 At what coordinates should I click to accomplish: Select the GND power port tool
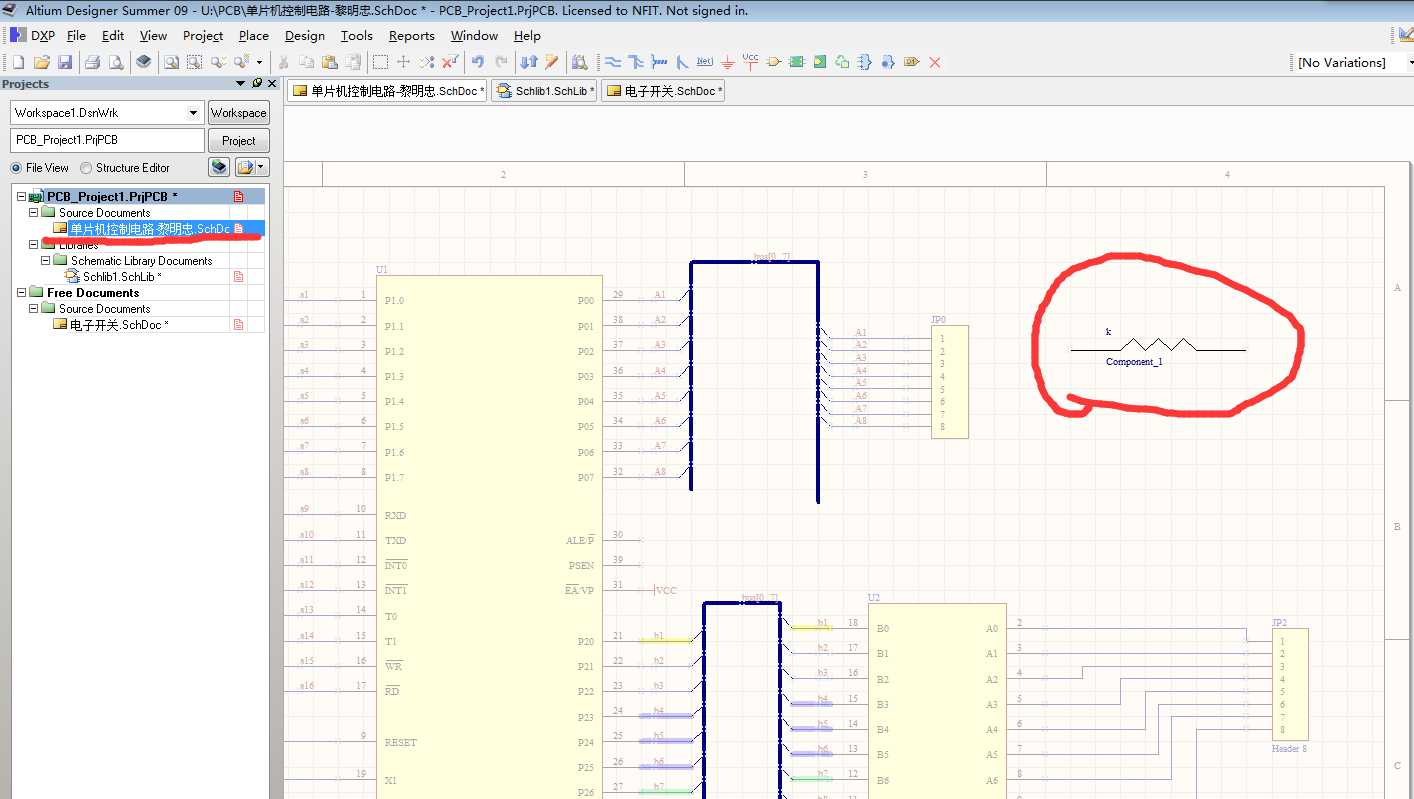coord(727,62)
